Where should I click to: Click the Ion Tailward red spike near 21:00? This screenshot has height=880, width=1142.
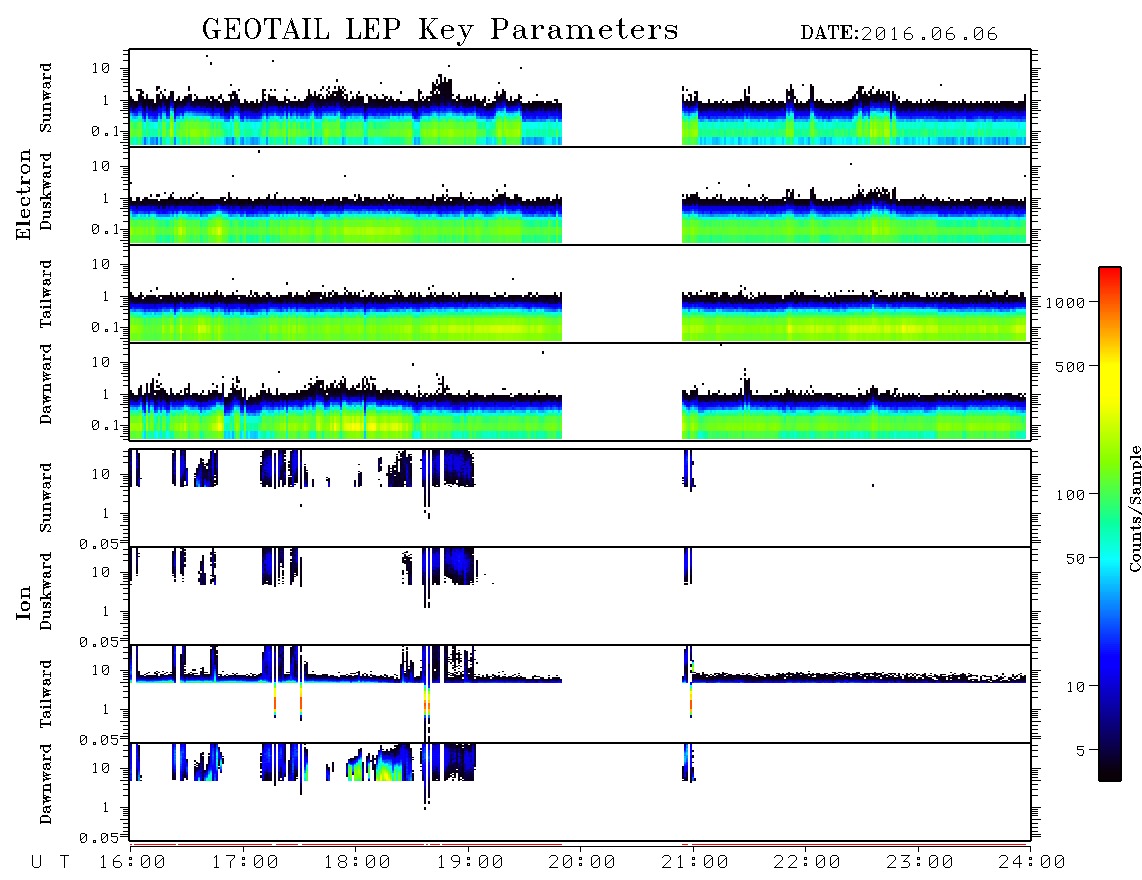pyautogui.click(x=690, y=701)
